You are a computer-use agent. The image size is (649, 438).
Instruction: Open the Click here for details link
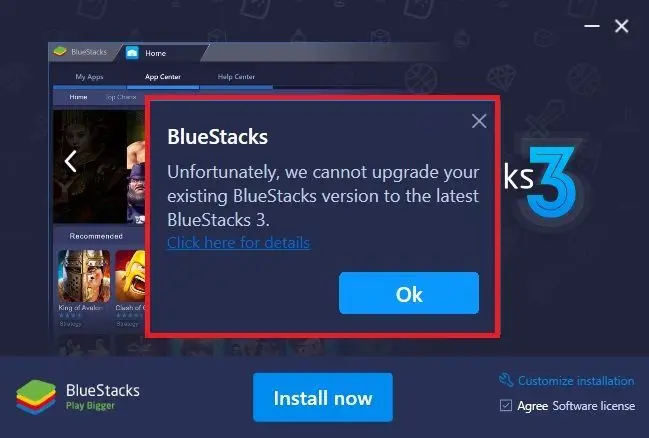point(238,243)
